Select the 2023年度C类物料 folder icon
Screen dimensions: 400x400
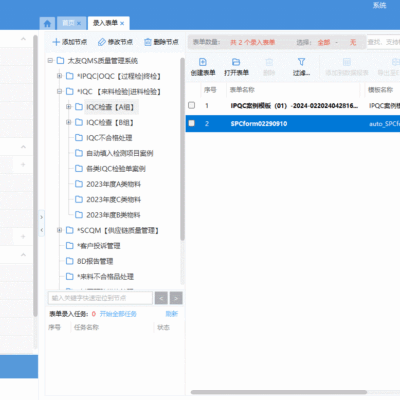79,199
